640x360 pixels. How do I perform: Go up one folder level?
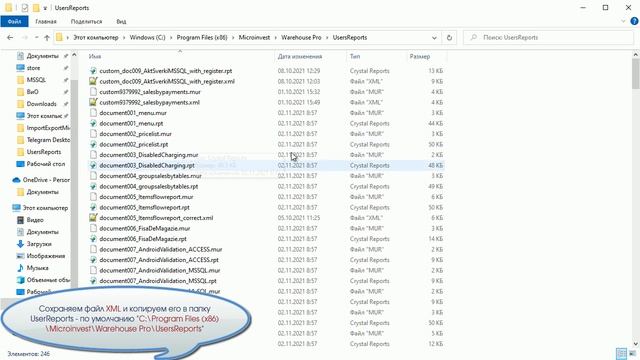click(x=47, y=38)
